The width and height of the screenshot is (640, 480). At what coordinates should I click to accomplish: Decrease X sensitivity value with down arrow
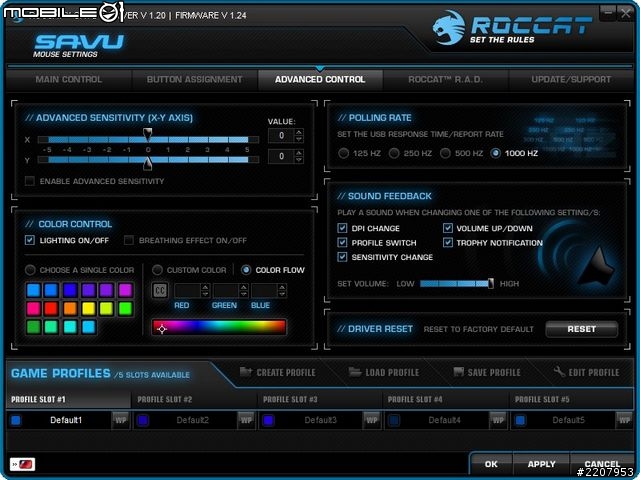tap(299, 139)
